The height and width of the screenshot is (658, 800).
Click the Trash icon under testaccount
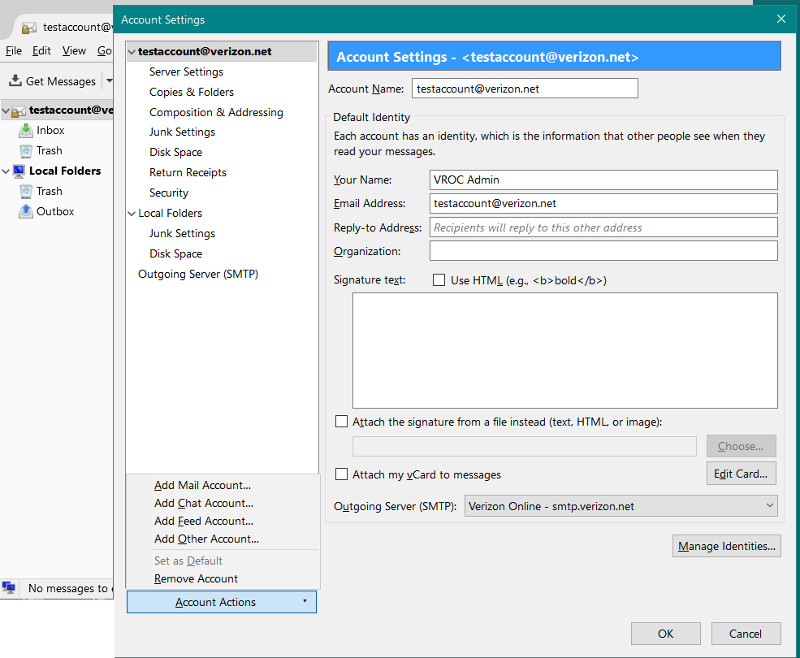26,151
